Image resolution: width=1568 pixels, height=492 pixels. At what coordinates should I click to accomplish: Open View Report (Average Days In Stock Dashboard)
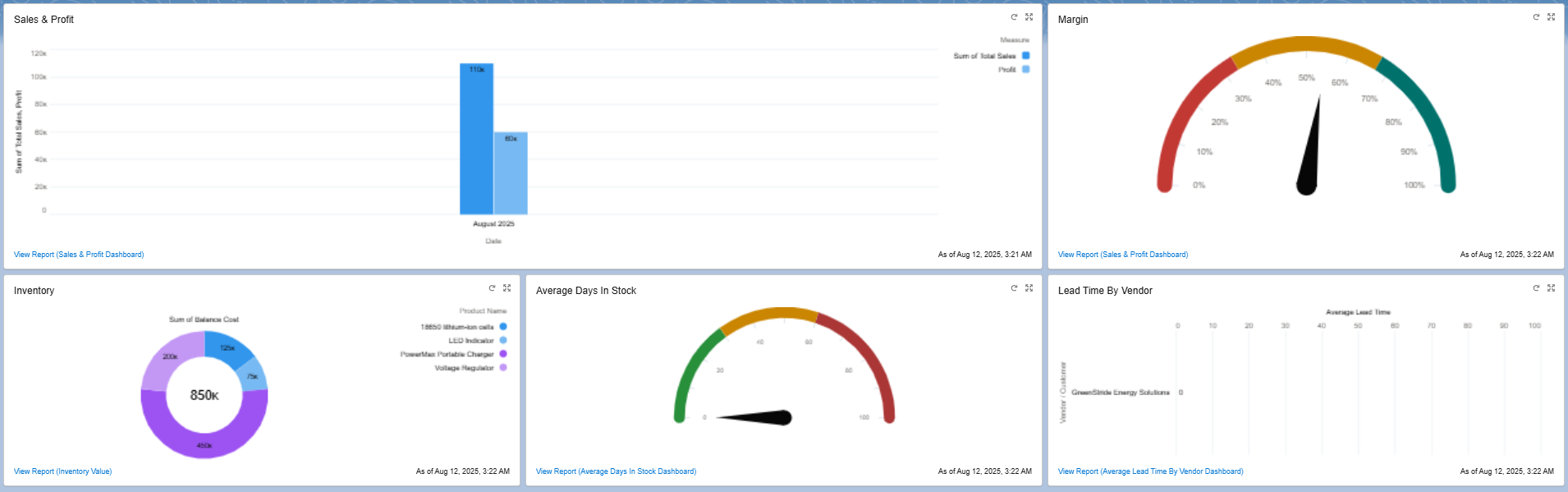click(616, 471)
